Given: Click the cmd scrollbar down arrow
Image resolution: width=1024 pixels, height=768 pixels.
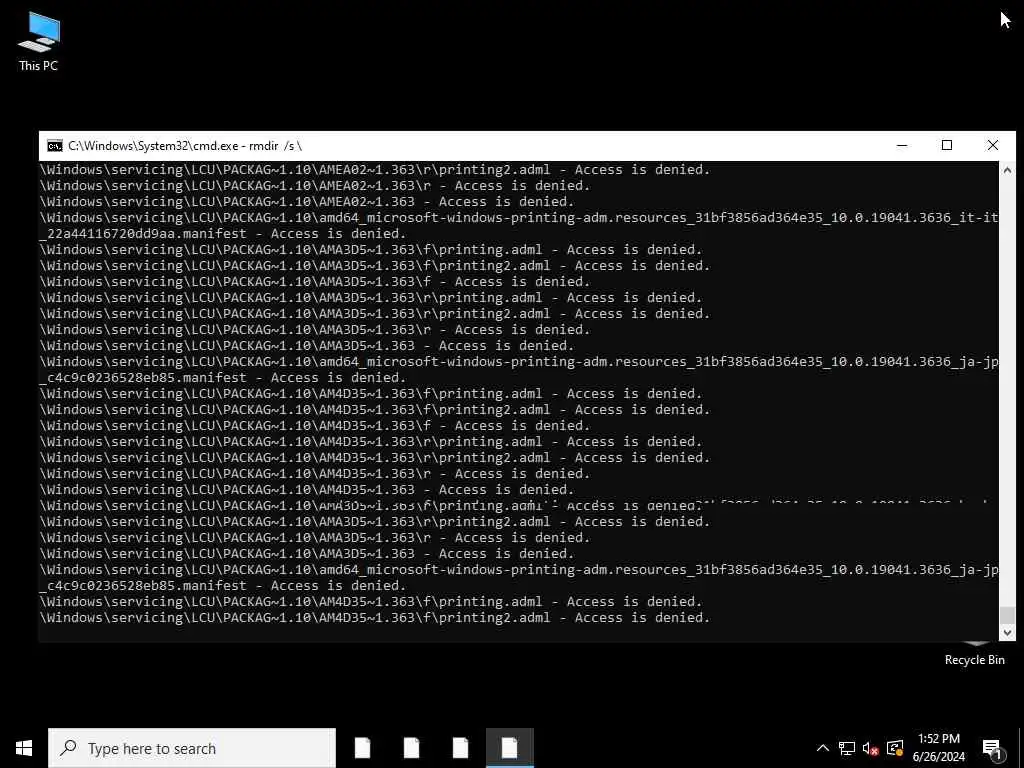Looking at the screenshot, I should 1007,633.
